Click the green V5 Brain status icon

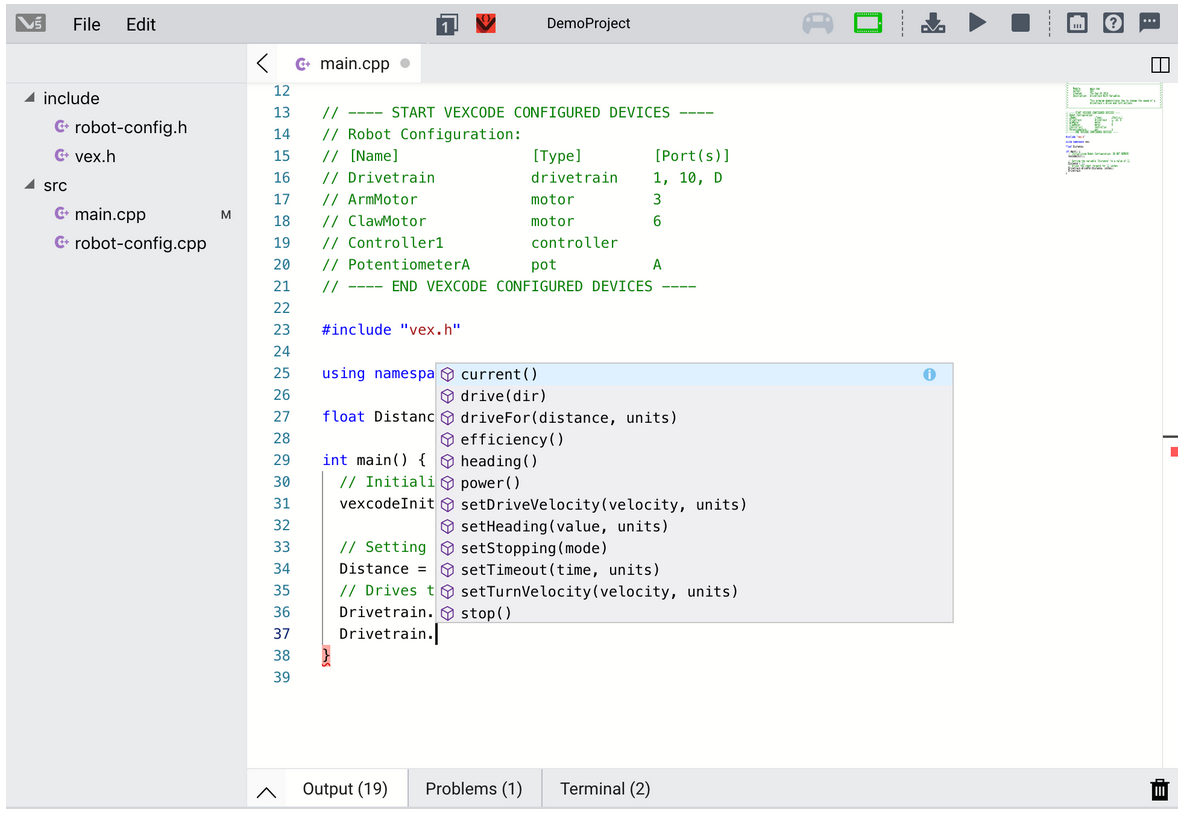click(868, 23)
